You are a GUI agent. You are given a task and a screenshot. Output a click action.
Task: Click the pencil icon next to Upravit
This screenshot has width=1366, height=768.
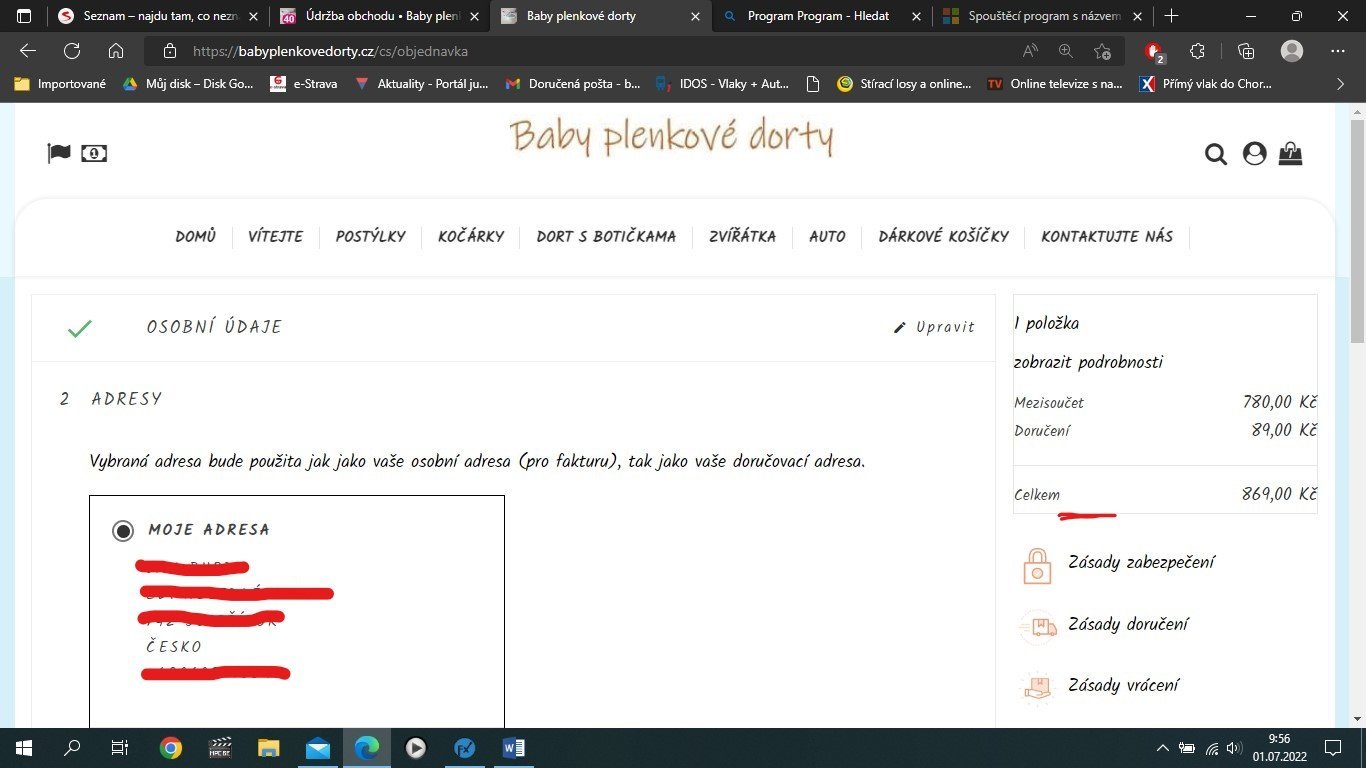pos(900,327)
